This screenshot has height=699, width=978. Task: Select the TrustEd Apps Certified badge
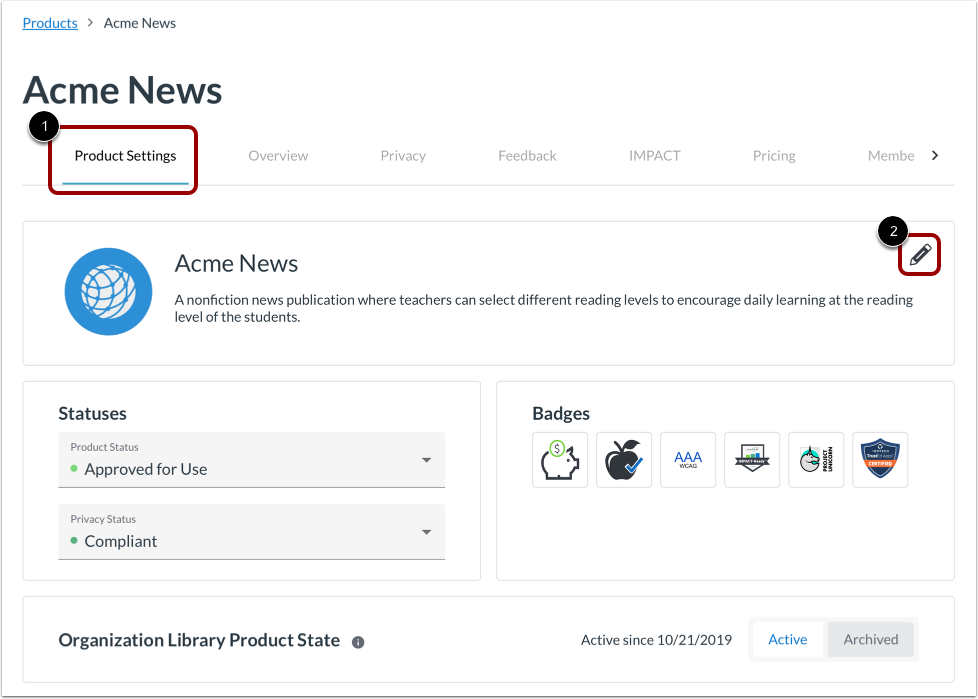(880, 460)
